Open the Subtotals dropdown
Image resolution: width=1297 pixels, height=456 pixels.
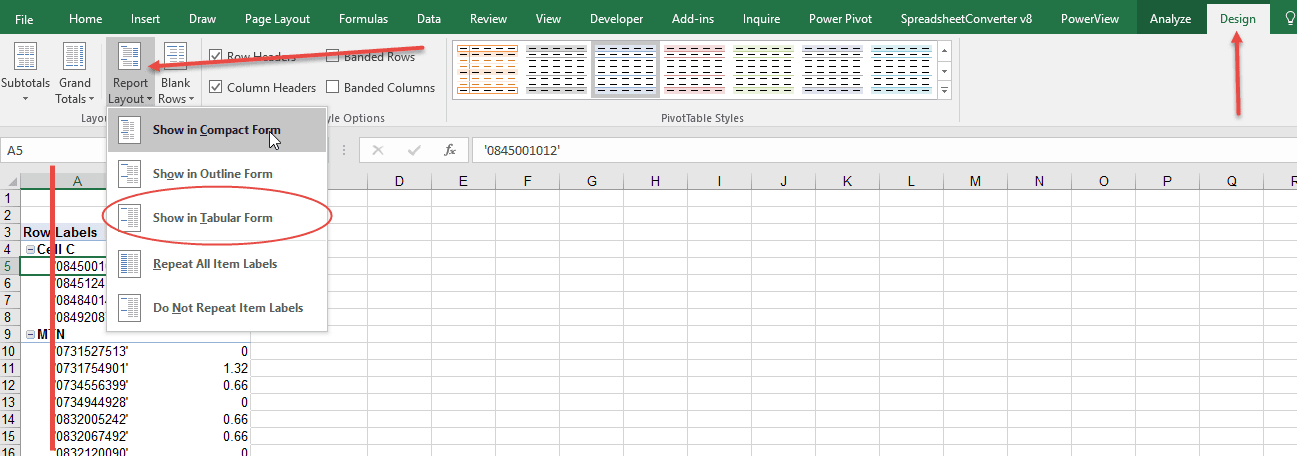coord(25,73)
